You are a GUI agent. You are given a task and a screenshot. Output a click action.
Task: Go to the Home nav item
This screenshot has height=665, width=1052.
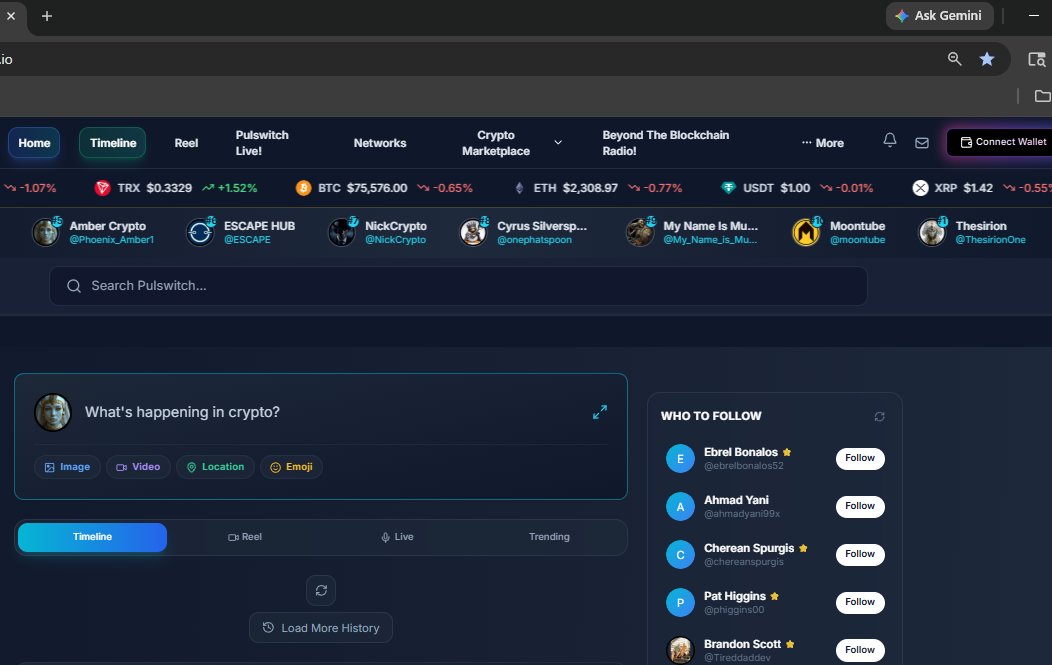click(34, 143)
